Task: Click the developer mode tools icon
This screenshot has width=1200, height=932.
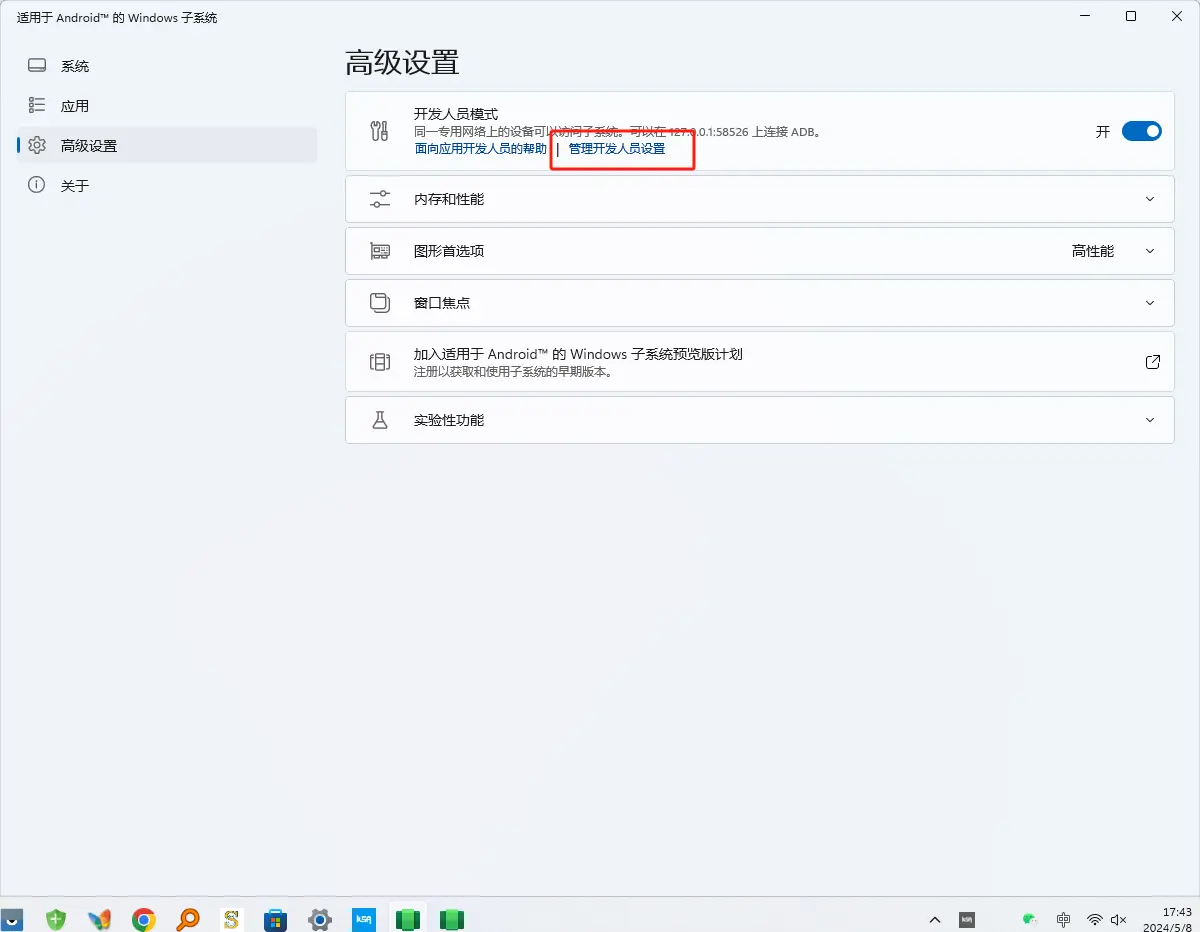Action: pyautogui.click(x=380, y=131)
